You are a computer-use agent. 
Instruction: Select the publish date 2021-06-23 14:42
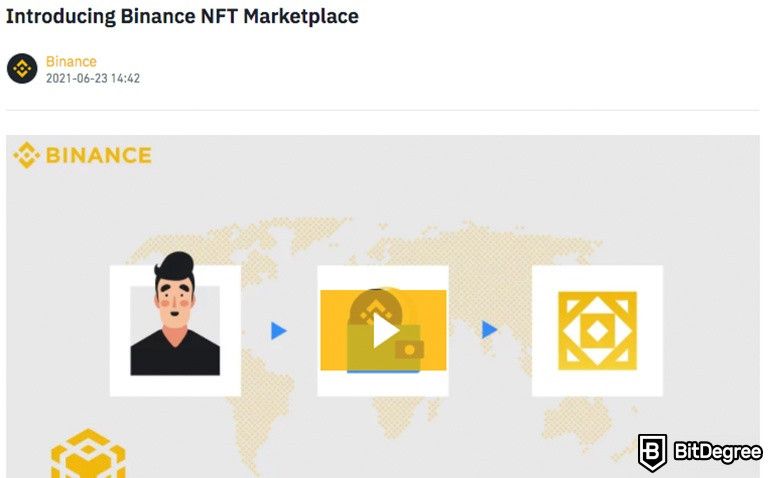pyautogui.click(x=93, y=78)
